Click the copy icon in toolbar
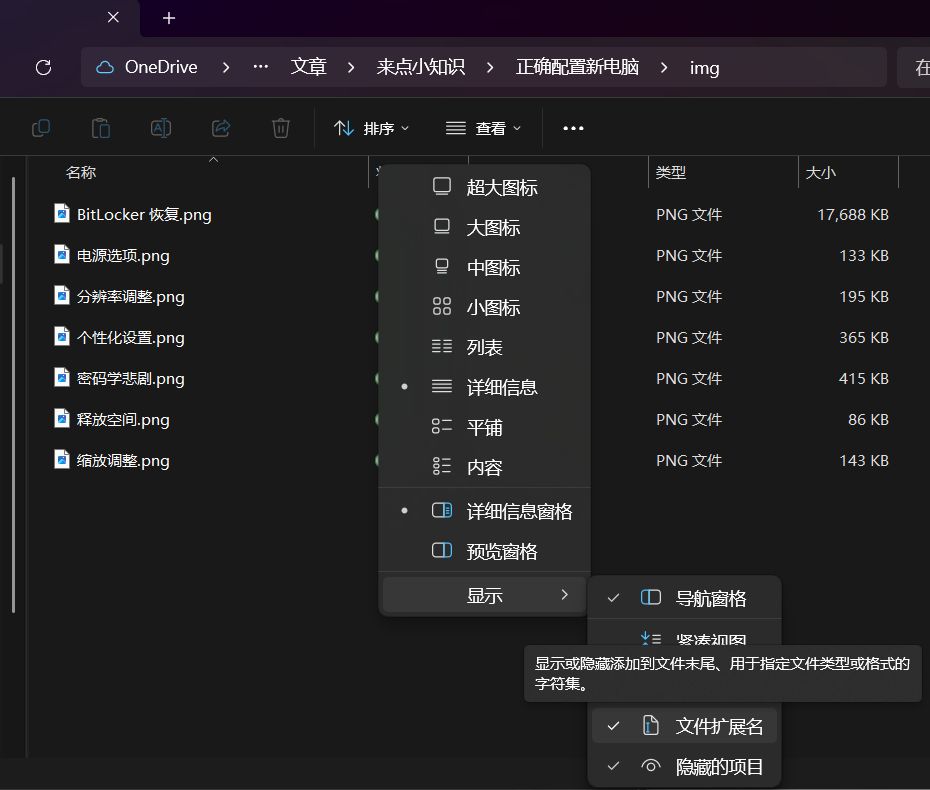 pos(41,128)
